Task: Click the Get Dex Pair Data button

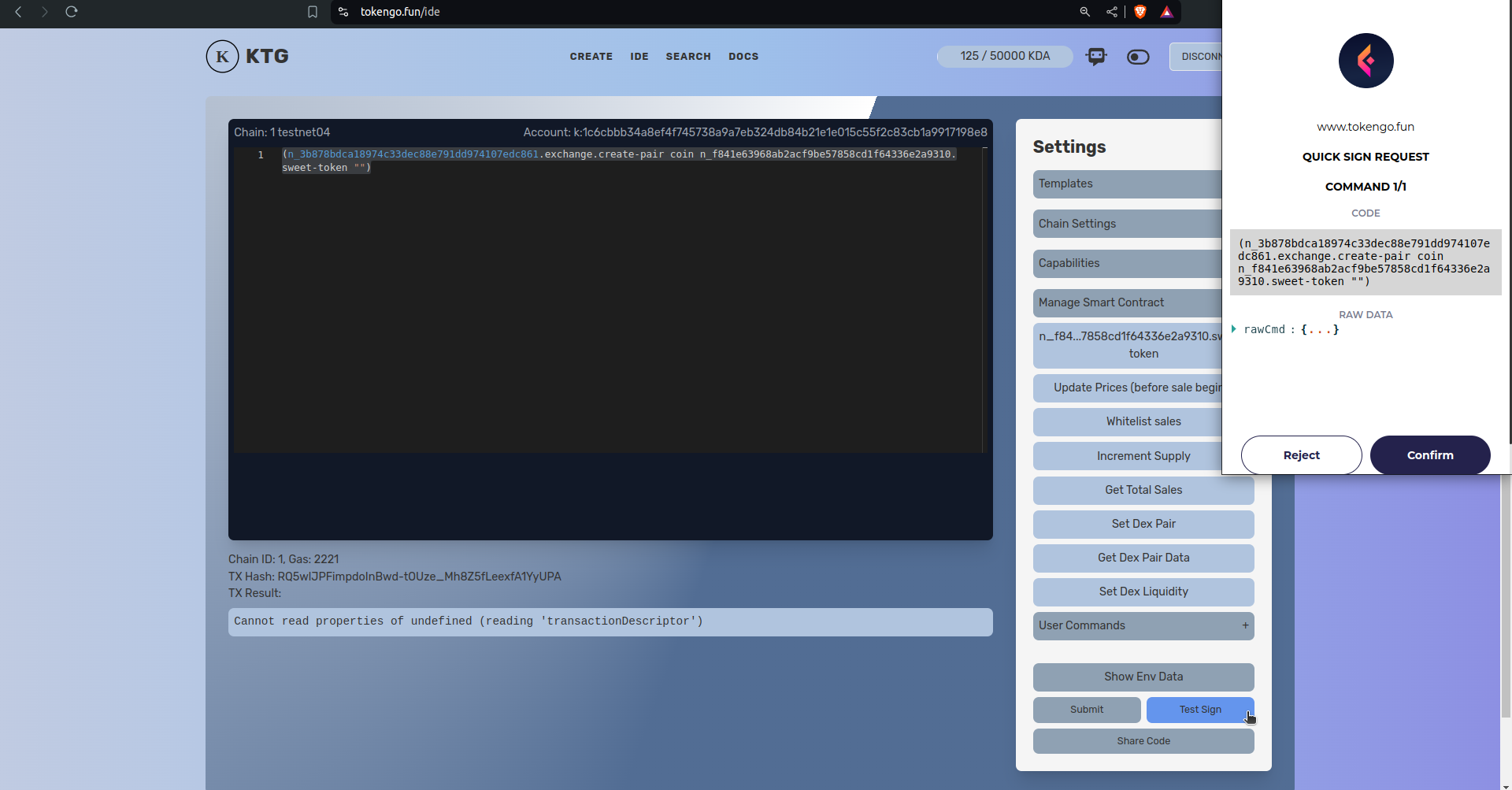Action: click(1143, 558)
